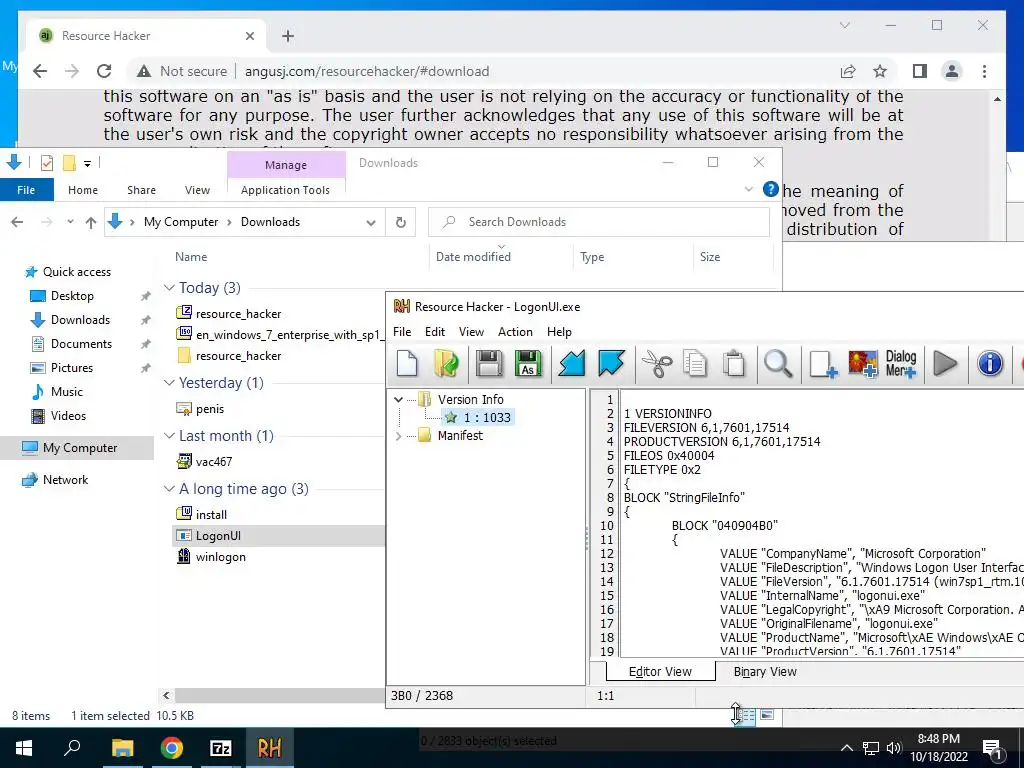Image resolution: width=1024 pixels, height=768 pixels.
Task: Click the navigate next resource arrow icon
Action: coord(611,363)
